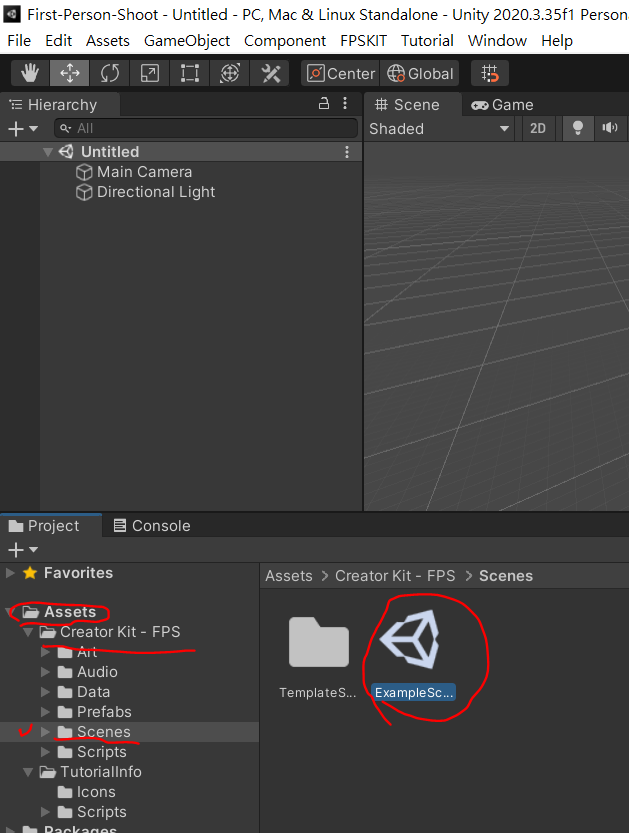Select the Rotate tool
This screenshot has width=629, height=833.
pos(109,73)
